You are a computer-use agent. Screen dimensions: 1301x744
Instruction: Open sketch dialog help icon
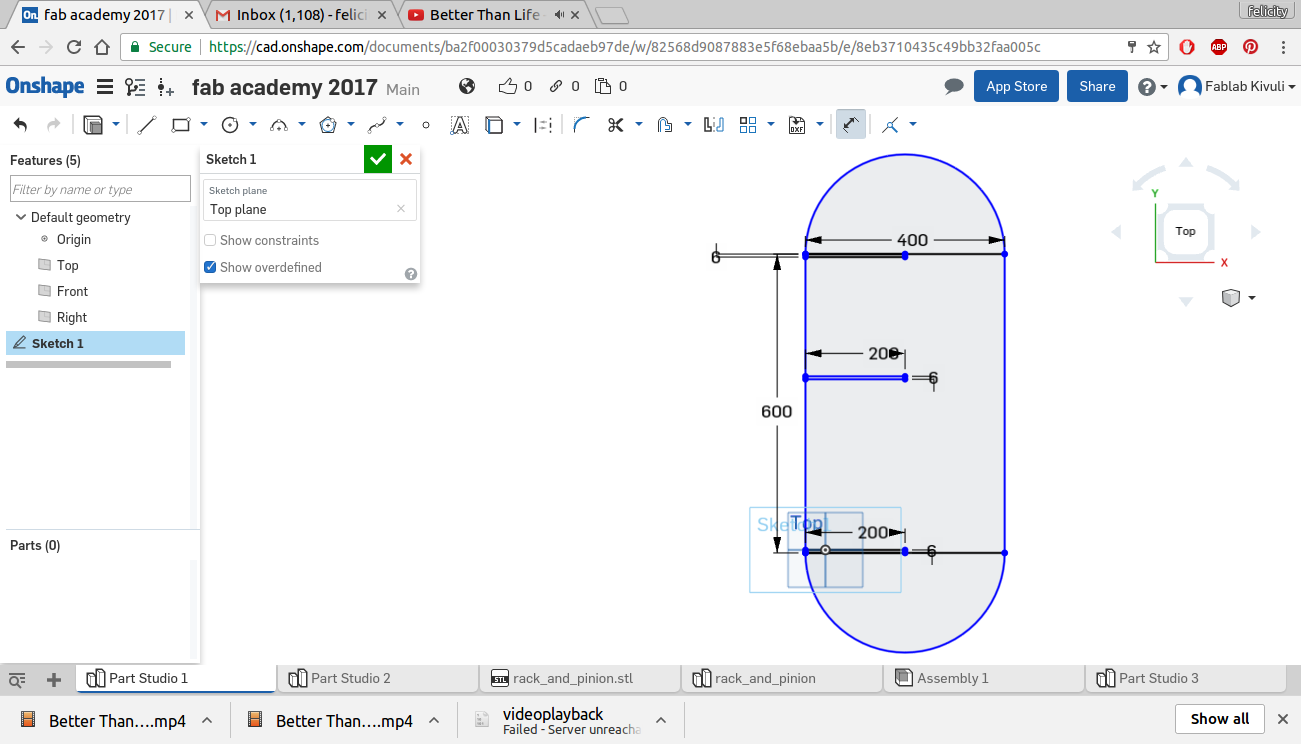[x=410, y=274]
